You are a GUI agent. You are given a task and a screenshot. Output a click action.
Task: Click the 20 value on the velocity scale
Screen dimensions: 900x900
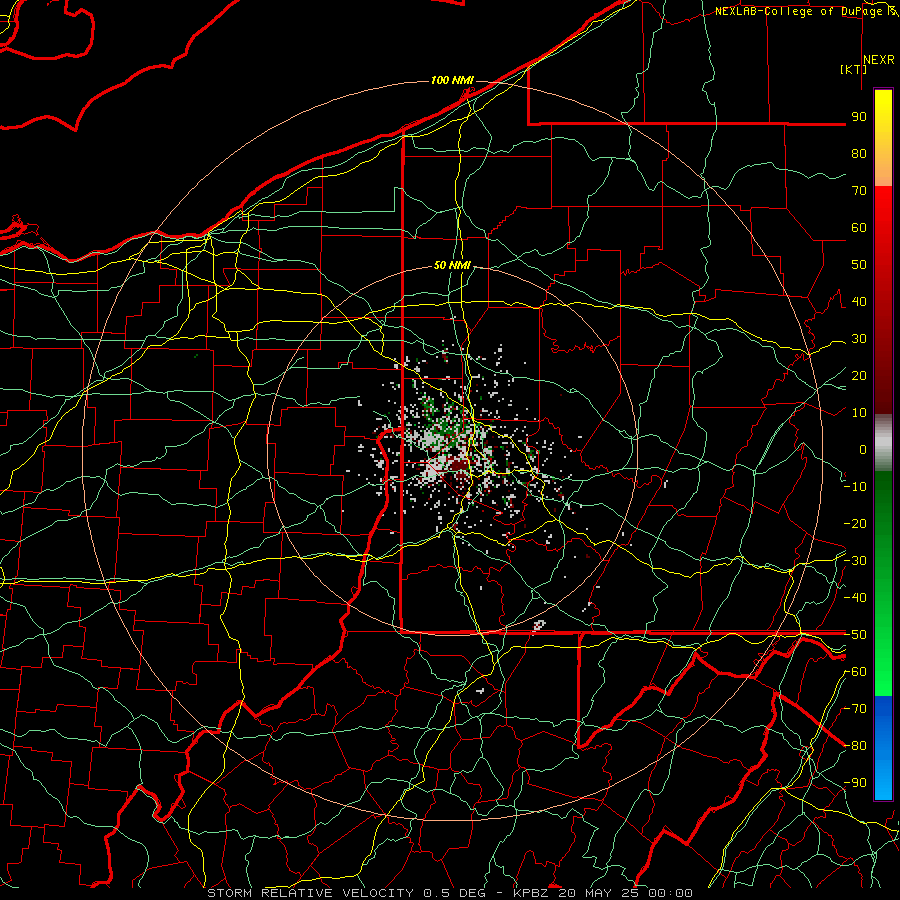[x=859, y=376]
